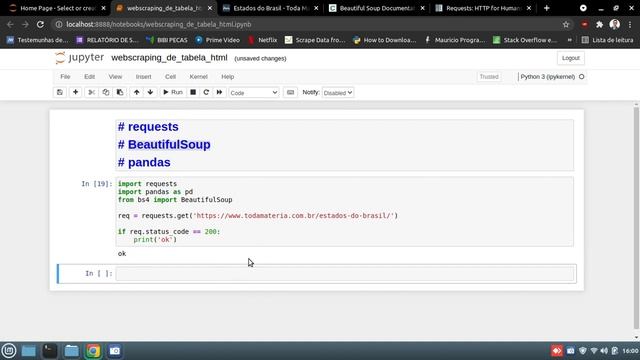The width and height of the screenshot is (640, 360).
Task: Open the Chrome profile avatar
Action: tap(615, 24)
